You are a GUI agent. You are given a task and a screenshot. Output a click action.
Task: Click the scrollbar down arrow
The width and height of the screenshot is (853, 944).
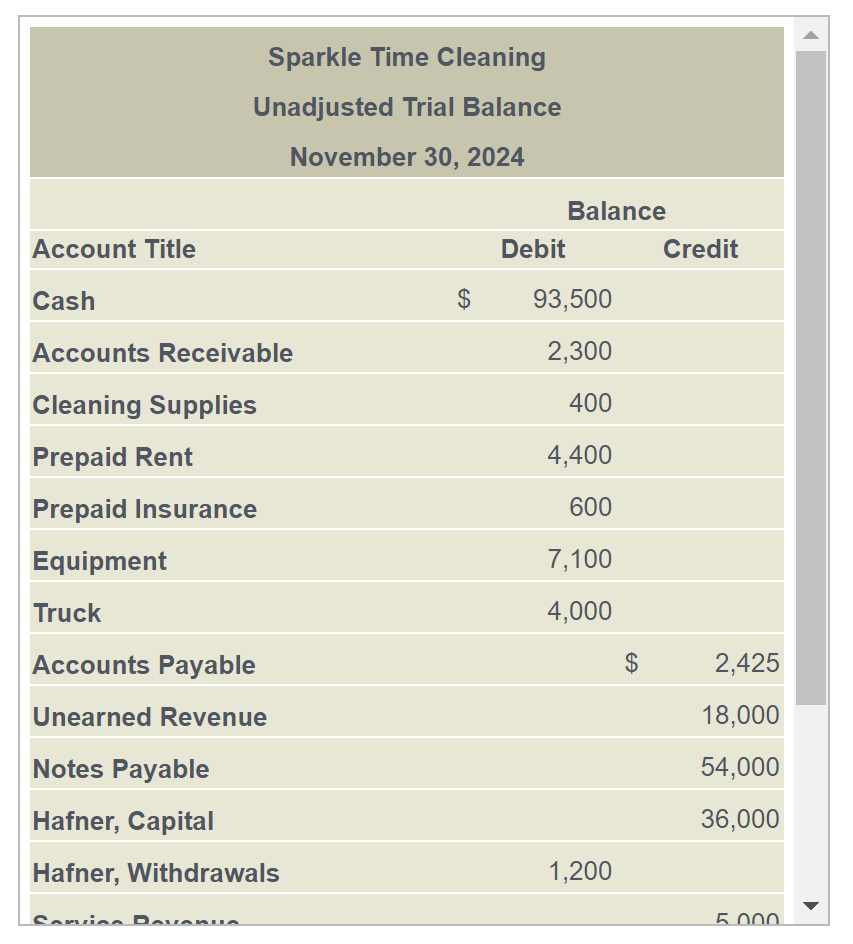[x=808, y=906]
